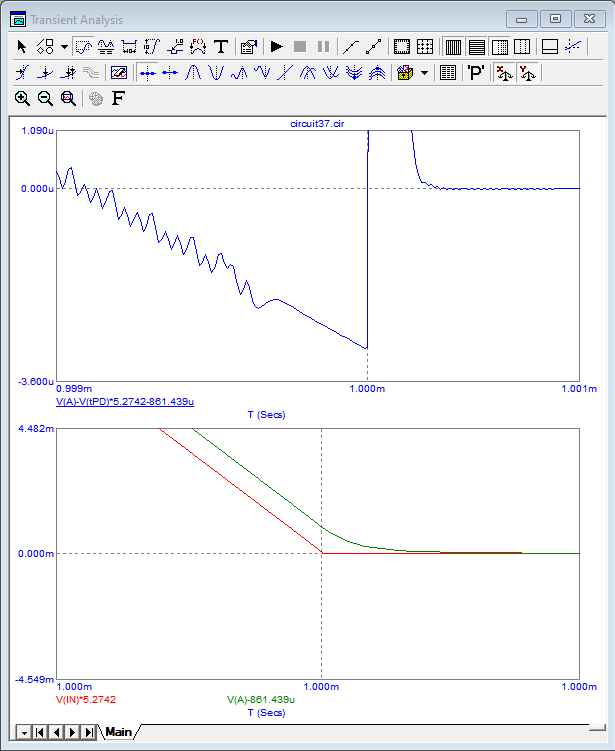Go to next simulation data point

(22, 73)
